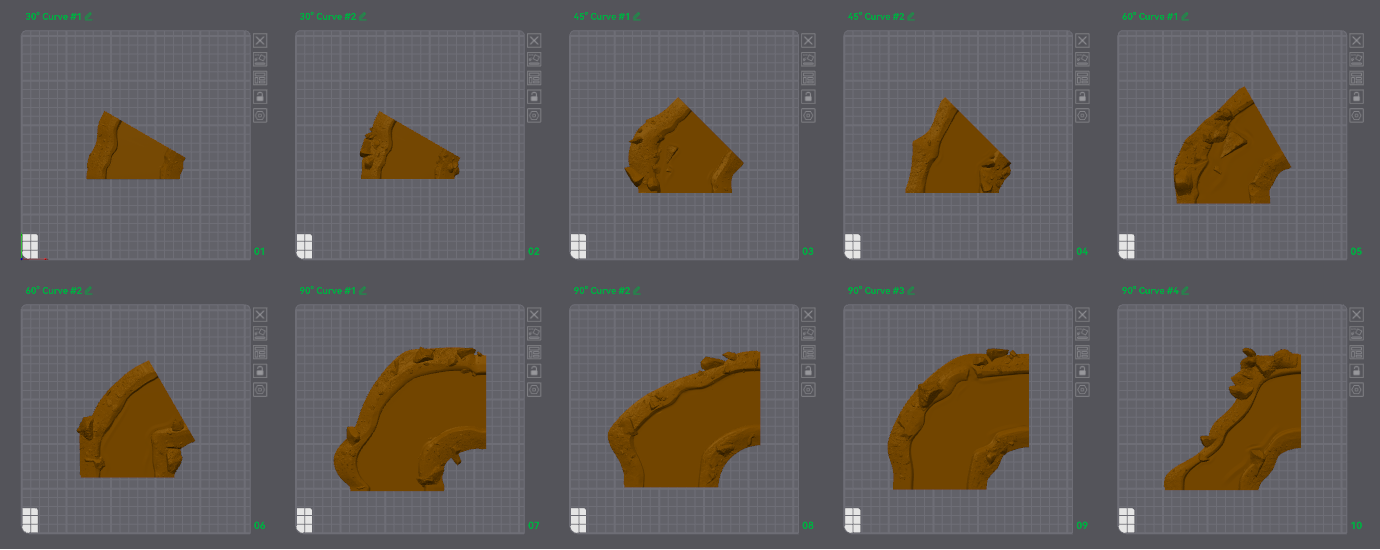Click the circular target icon beside plate 03
Screen dimensions: 1380x550
point(808,116)
